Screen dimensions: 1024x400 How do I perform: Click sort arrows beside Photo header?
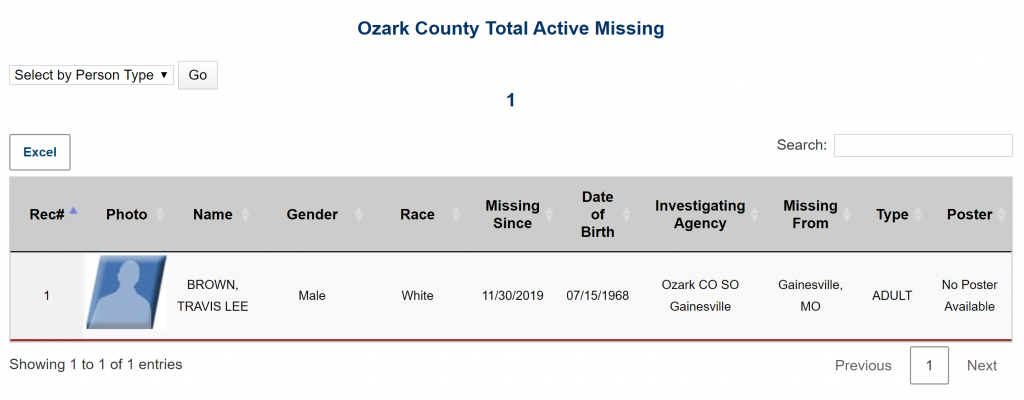159,215
